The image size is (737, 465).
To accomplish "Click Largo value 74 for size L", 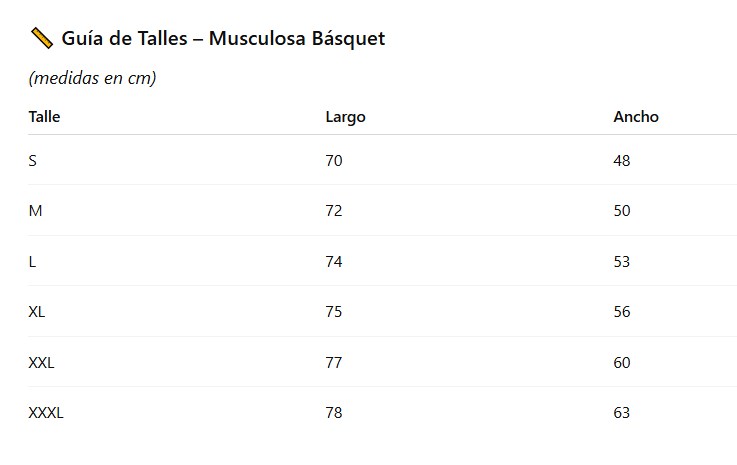I will [x=334, y=261].
